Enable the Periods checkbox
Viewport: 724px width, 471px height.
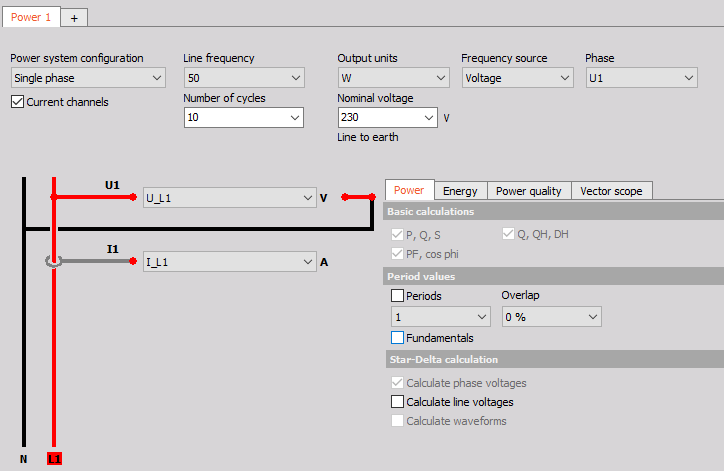coord(397,296)
